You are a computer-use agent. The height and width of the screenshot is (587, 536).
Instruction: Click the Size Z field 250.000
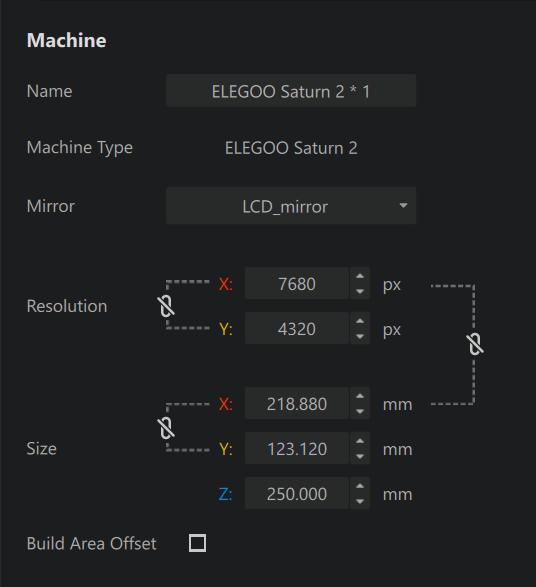coord(296,493)
